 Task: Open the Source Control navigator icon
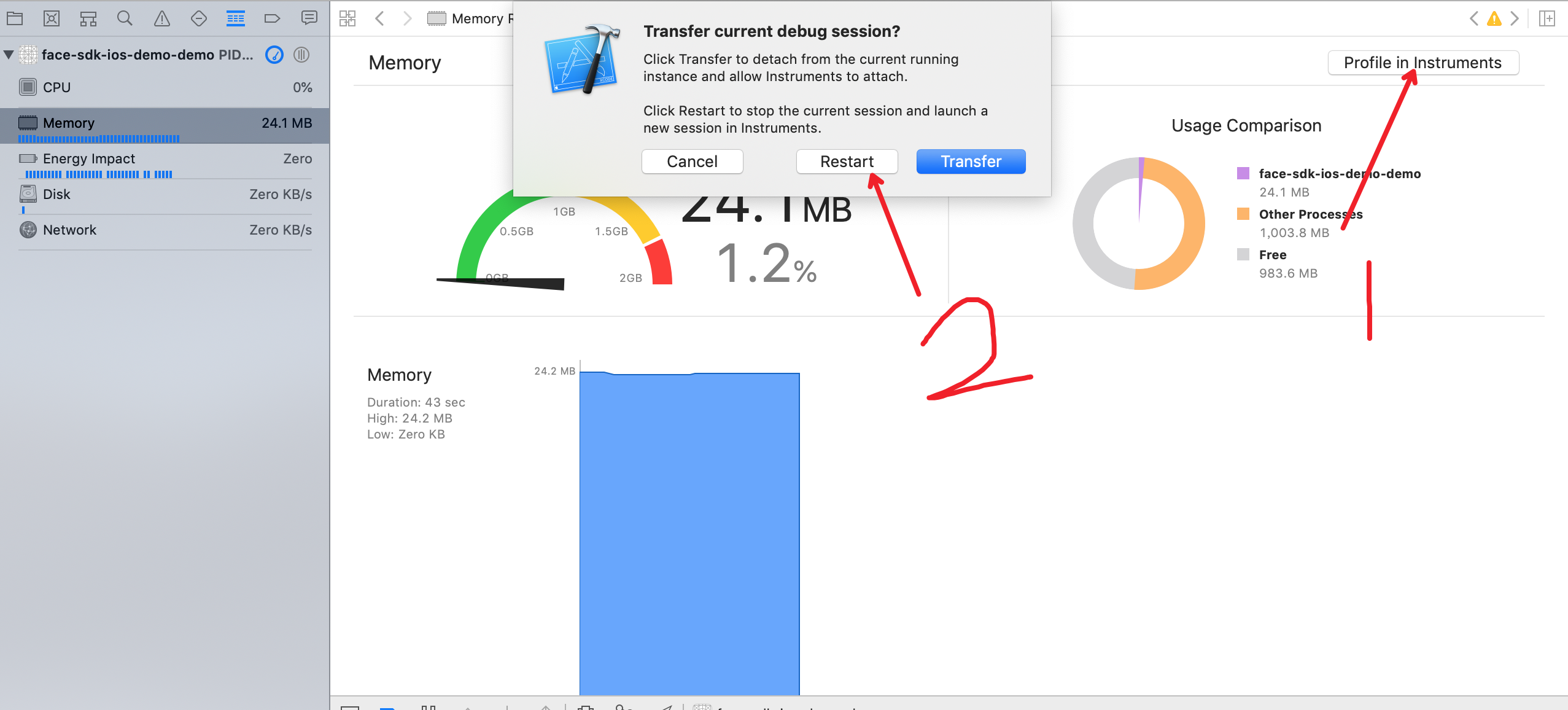[x=52, y=18]
